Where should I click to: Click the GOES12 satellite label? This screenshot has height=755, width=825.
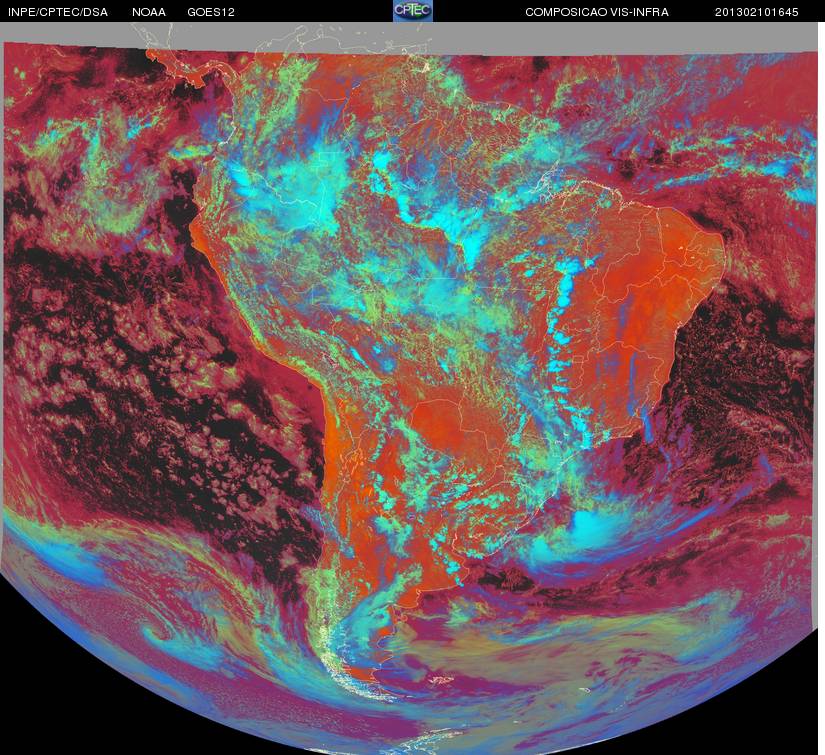(x=210, y=12)
